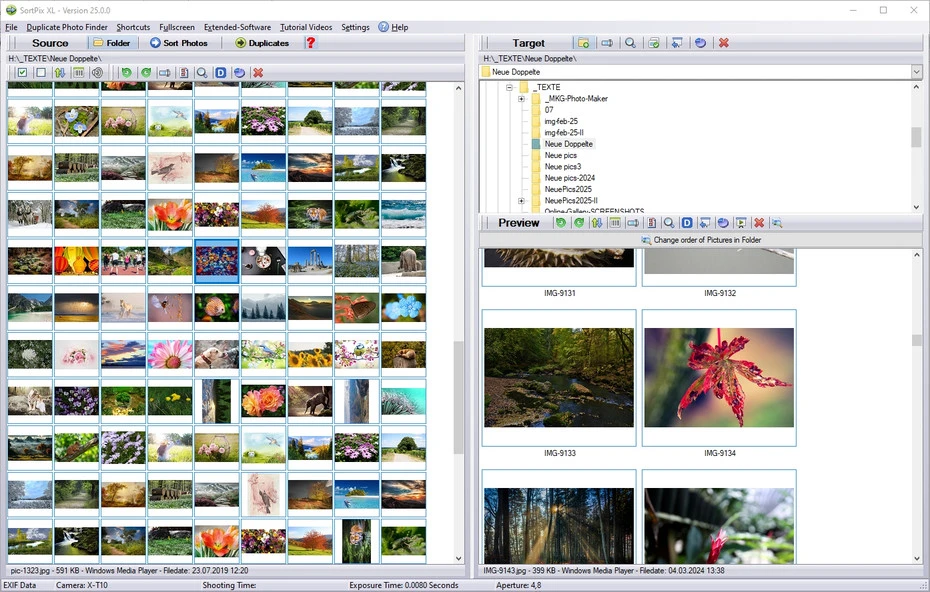Click the deselect-all empty checkbox icon
Screen dimensions: 930x592
[x=39, y=72]
